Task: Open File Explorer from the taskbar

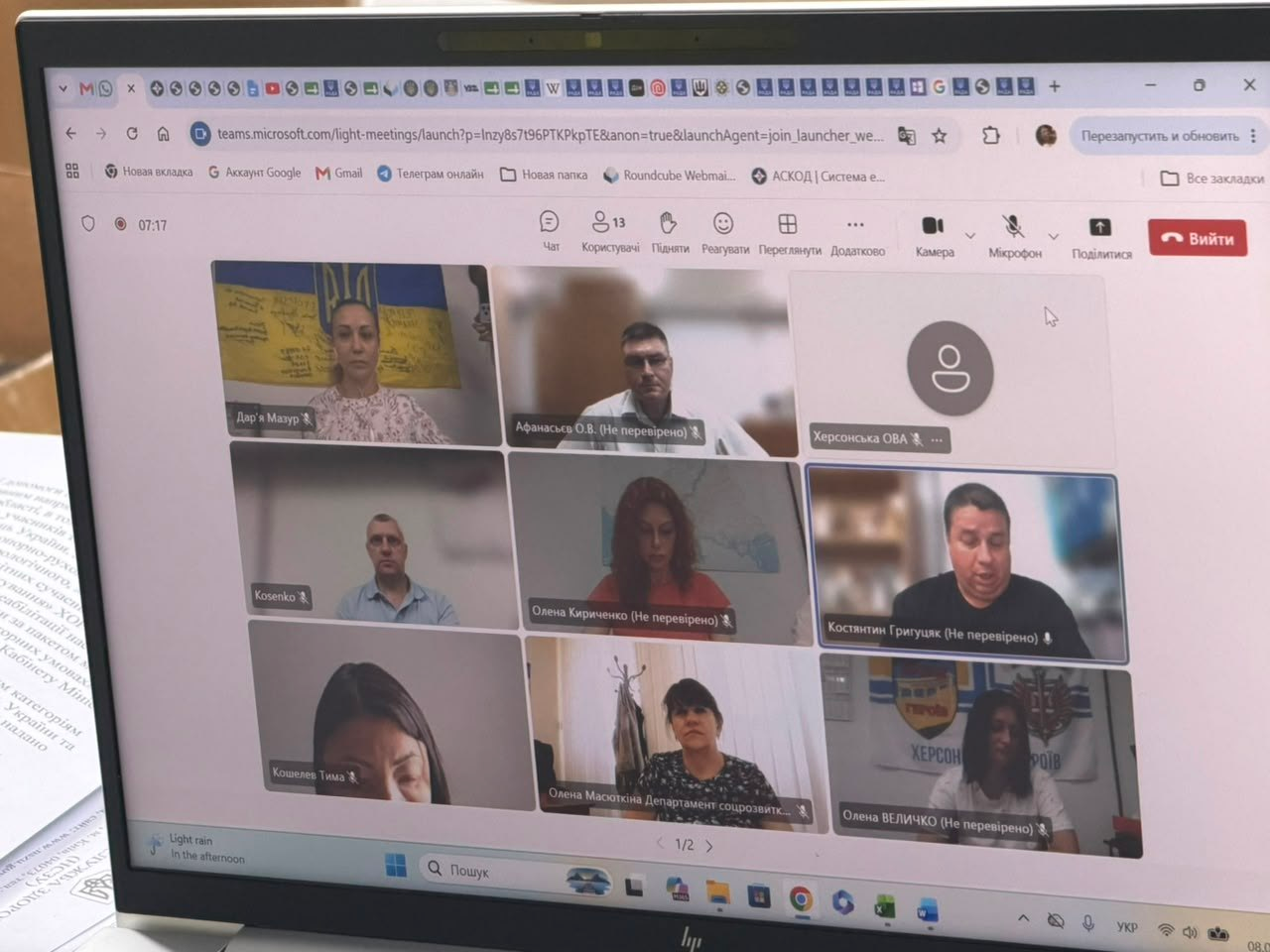Action: tap(717, 893)
